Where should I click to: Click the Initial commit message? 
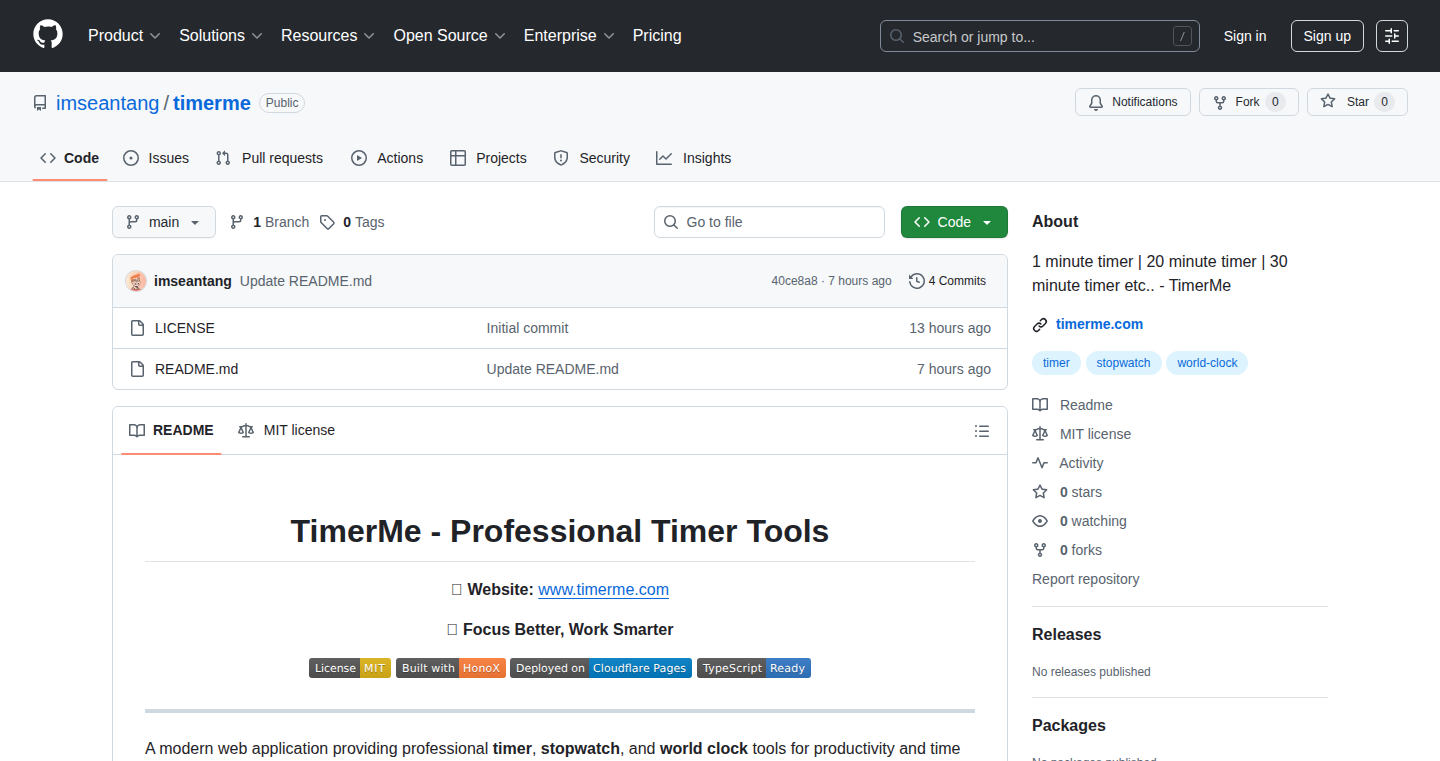(527, 328)
